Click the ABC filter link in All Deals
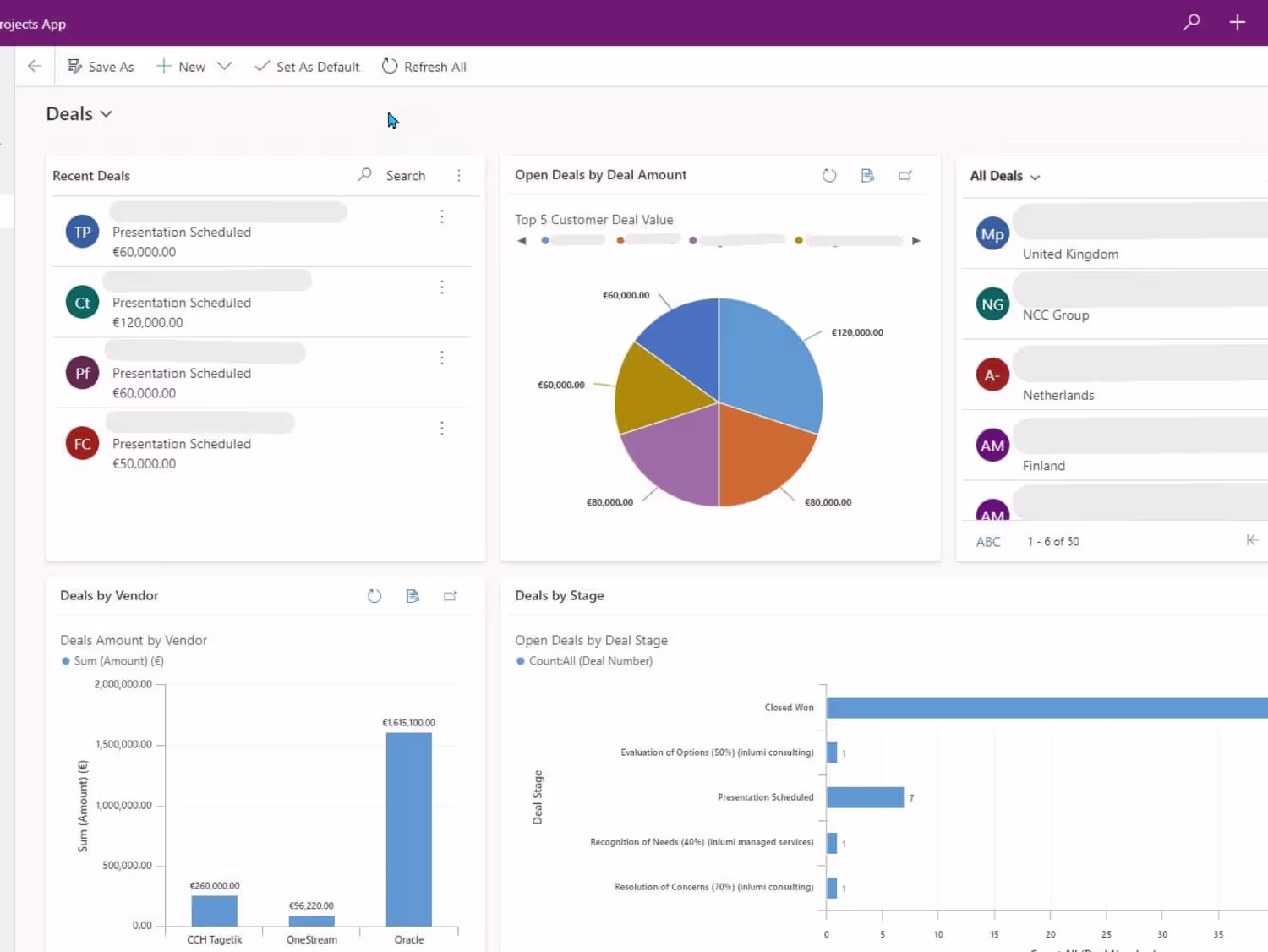This screenshot has width=1268, height=952. pos(988,542)
